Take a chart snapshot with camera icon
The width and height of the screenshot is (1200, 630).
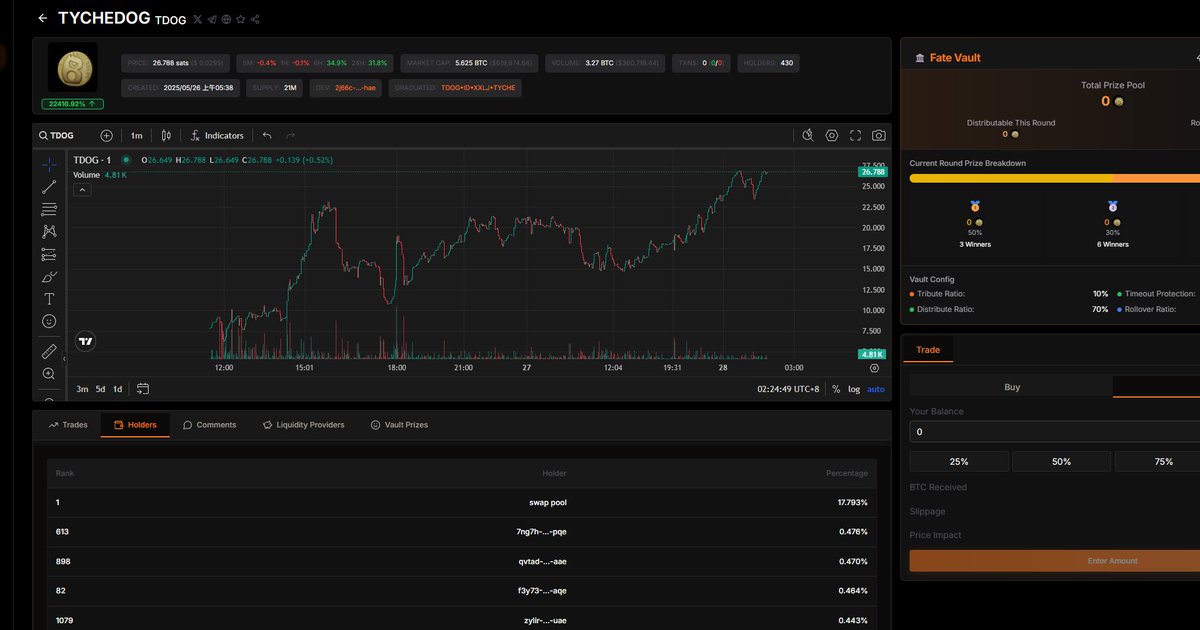pos(878,136)
